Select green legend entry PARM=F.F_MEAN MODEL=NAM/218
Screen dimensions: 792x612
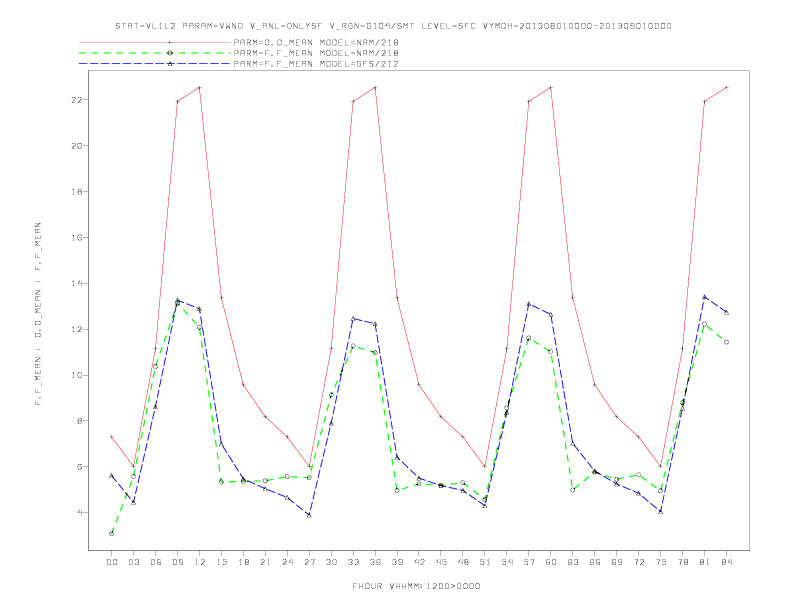coord(316,53)
